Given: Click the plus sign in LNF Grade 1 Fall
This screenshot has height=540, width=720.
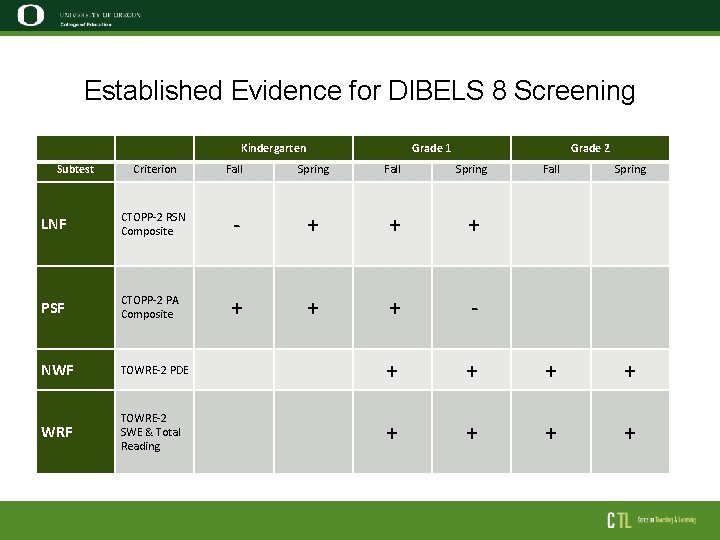Looking at the screenshot, I should [x=394, y=225].
